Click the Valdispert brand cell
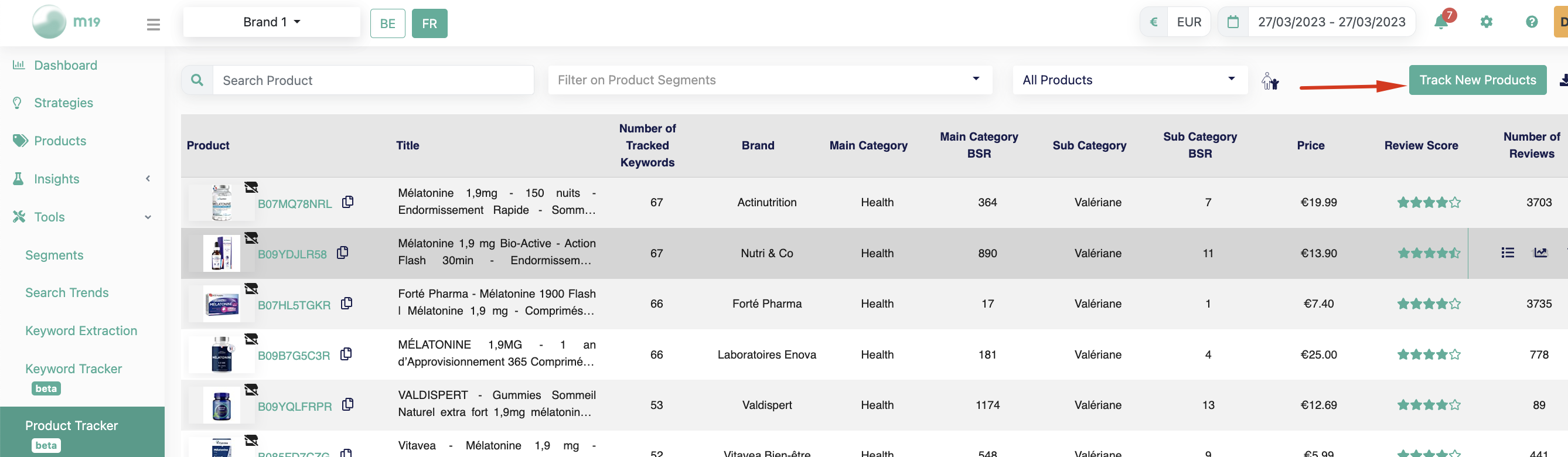The width and height of the screenshot is (1568, 457). [x=766, y=405]
